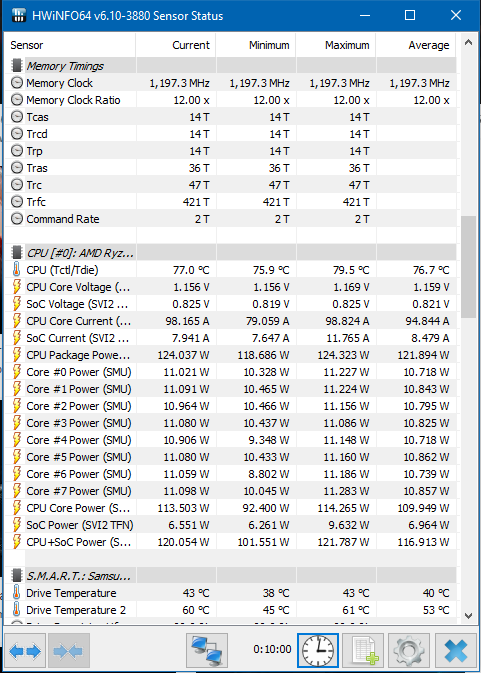Select the SoC Current (SVI2 ... label
Screen dimensions: 481x673
[78, 338]
